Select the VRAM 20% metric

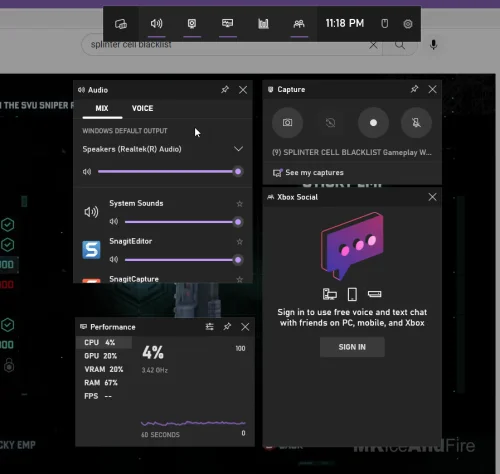[x=104, y=369]
